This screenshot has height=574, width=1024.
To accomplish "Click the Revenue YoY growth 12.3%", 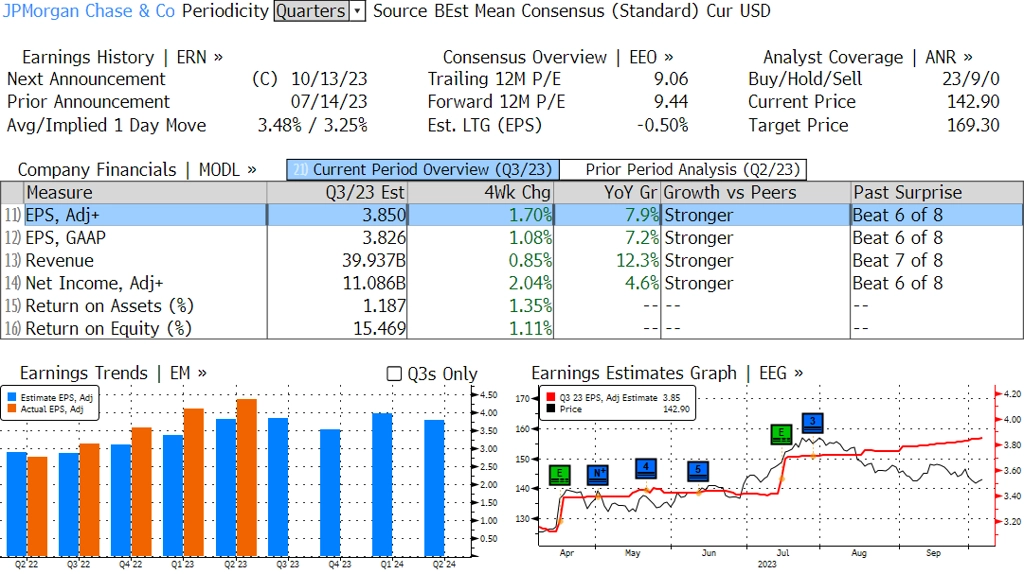I will click(x=637, y=261).
